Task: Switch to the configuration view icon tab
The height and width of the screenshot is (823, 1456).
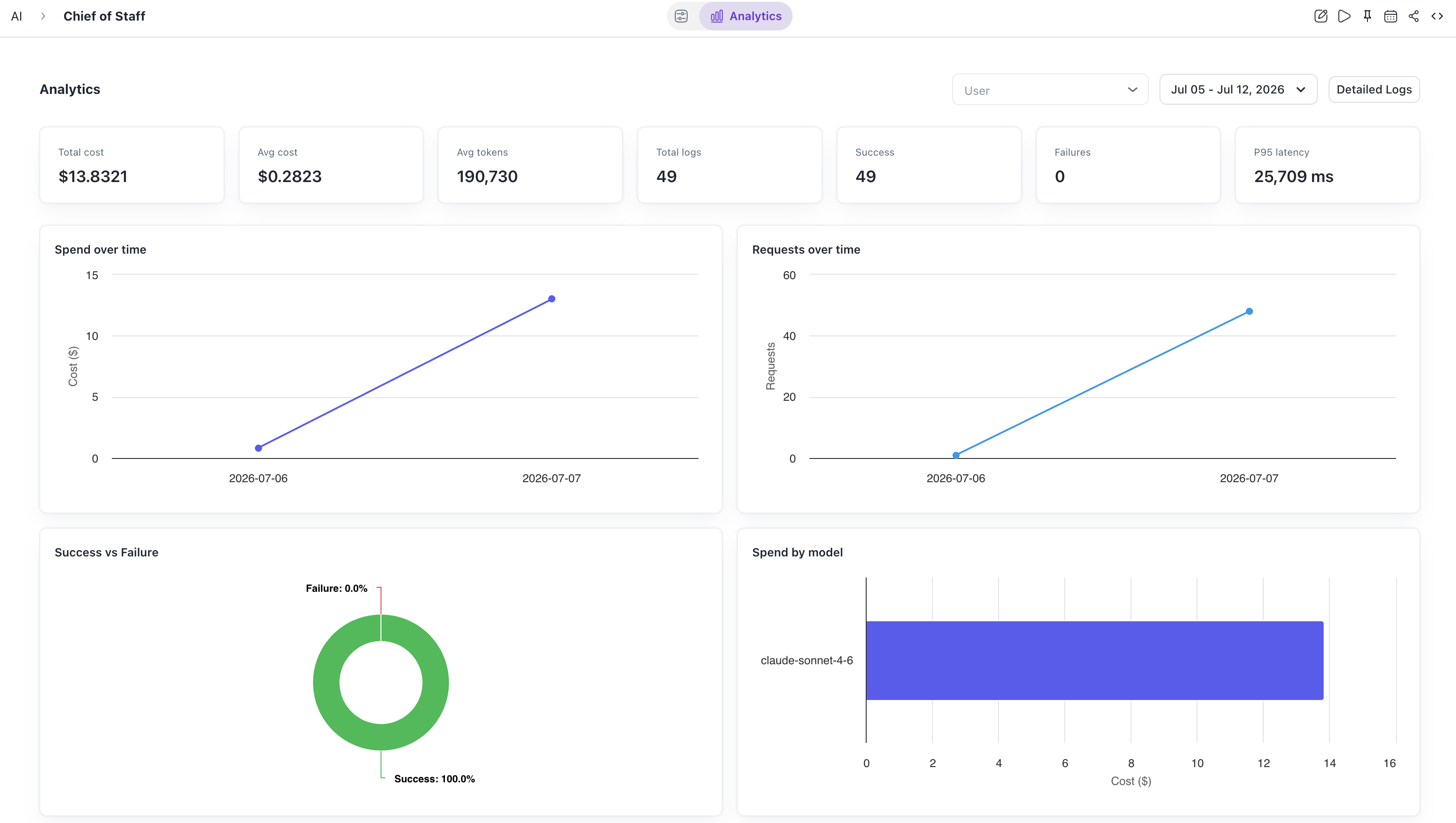Action: click(681, 16)
